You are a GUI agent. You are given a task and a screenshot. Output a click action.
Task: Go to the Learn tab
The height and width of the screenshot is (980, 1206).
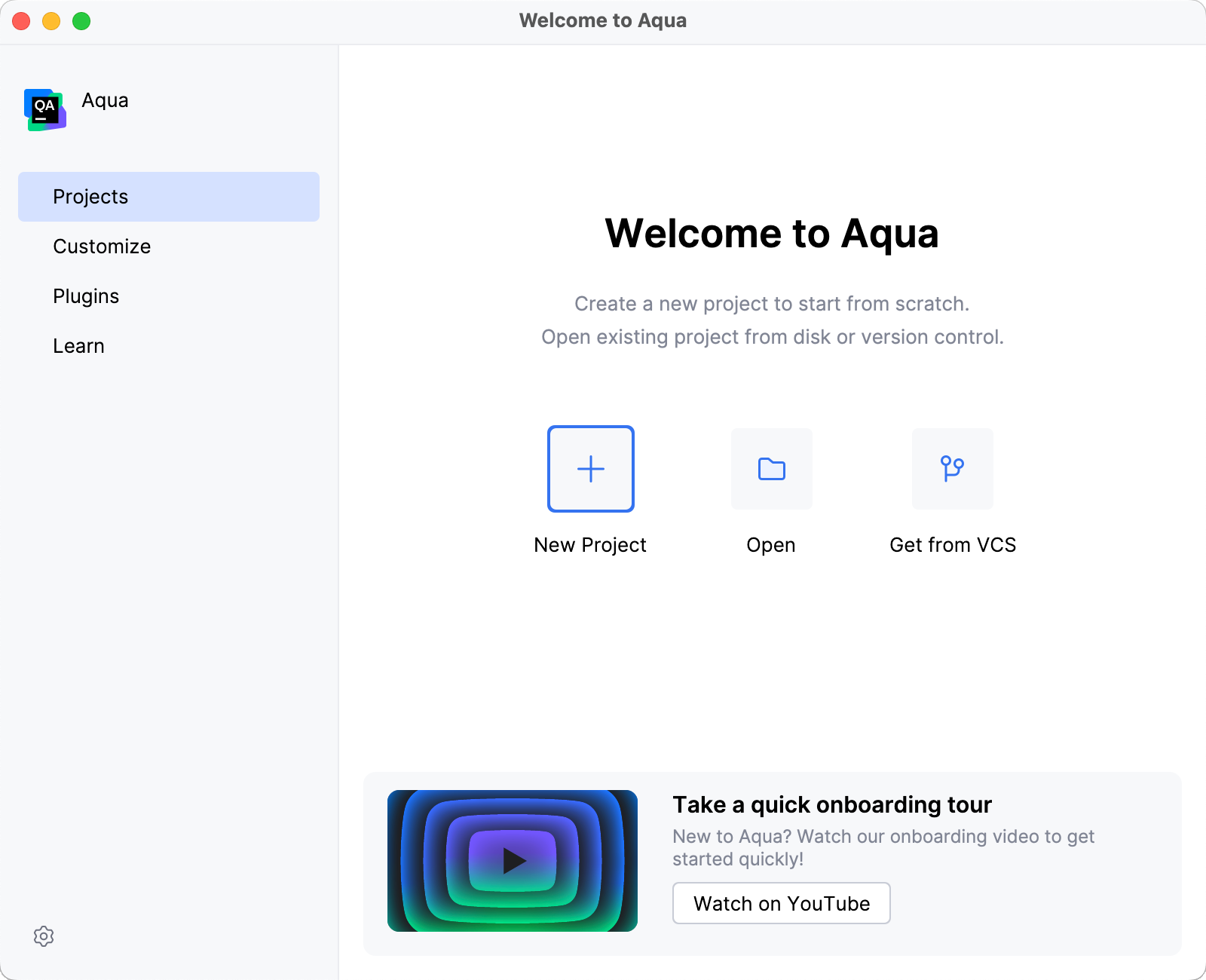coord(169,346)
